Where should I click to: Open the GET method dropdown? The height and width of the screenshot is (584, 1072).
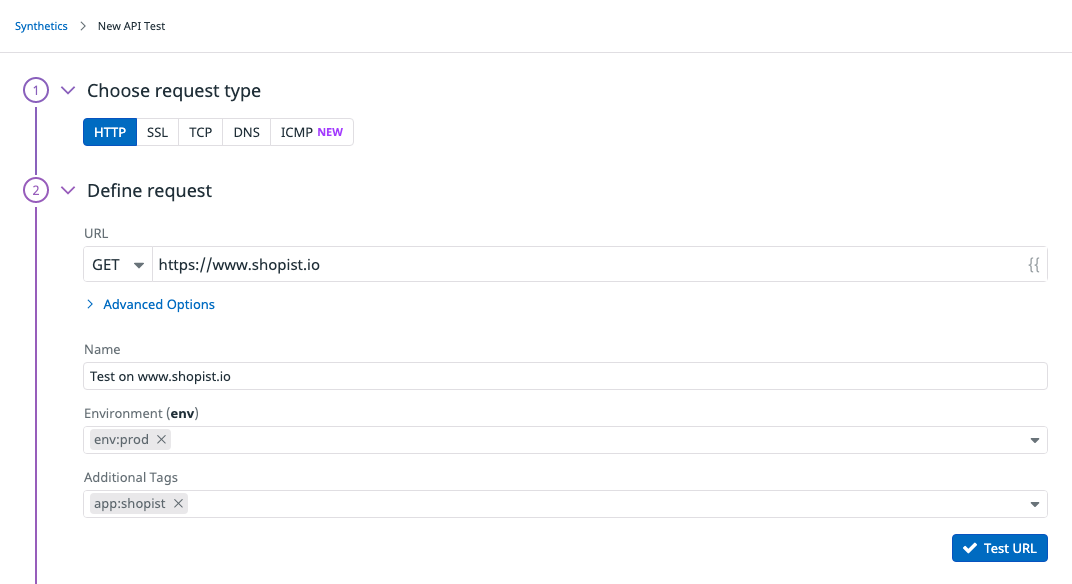click(117, 264)
